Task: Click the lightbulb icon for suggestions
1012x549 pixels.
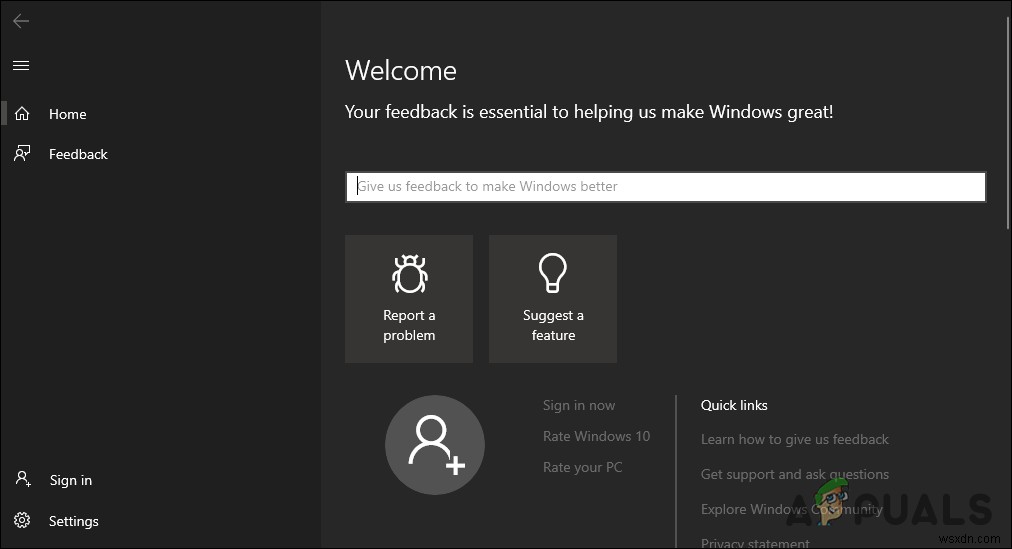Action: 553,273
